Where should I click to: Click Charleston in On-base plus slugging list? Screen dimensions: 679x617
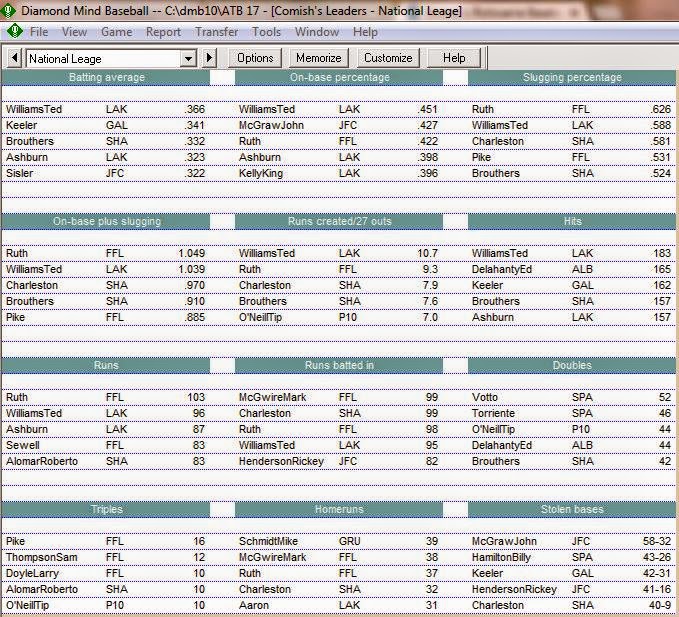coord(32,286)
